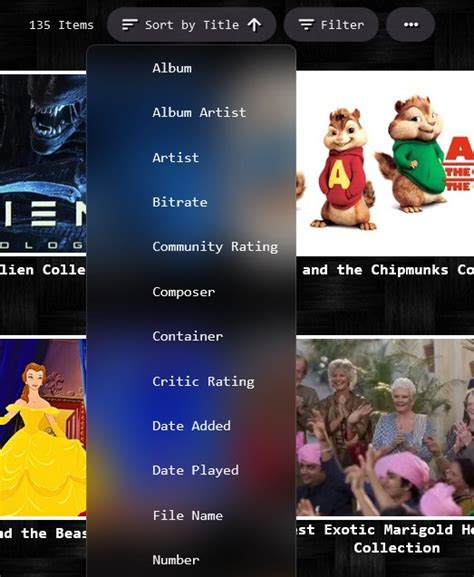Sort items by Bitrate
Viewport: 474px width, 577px height.
pyautogui.click(x=191, y=202)
